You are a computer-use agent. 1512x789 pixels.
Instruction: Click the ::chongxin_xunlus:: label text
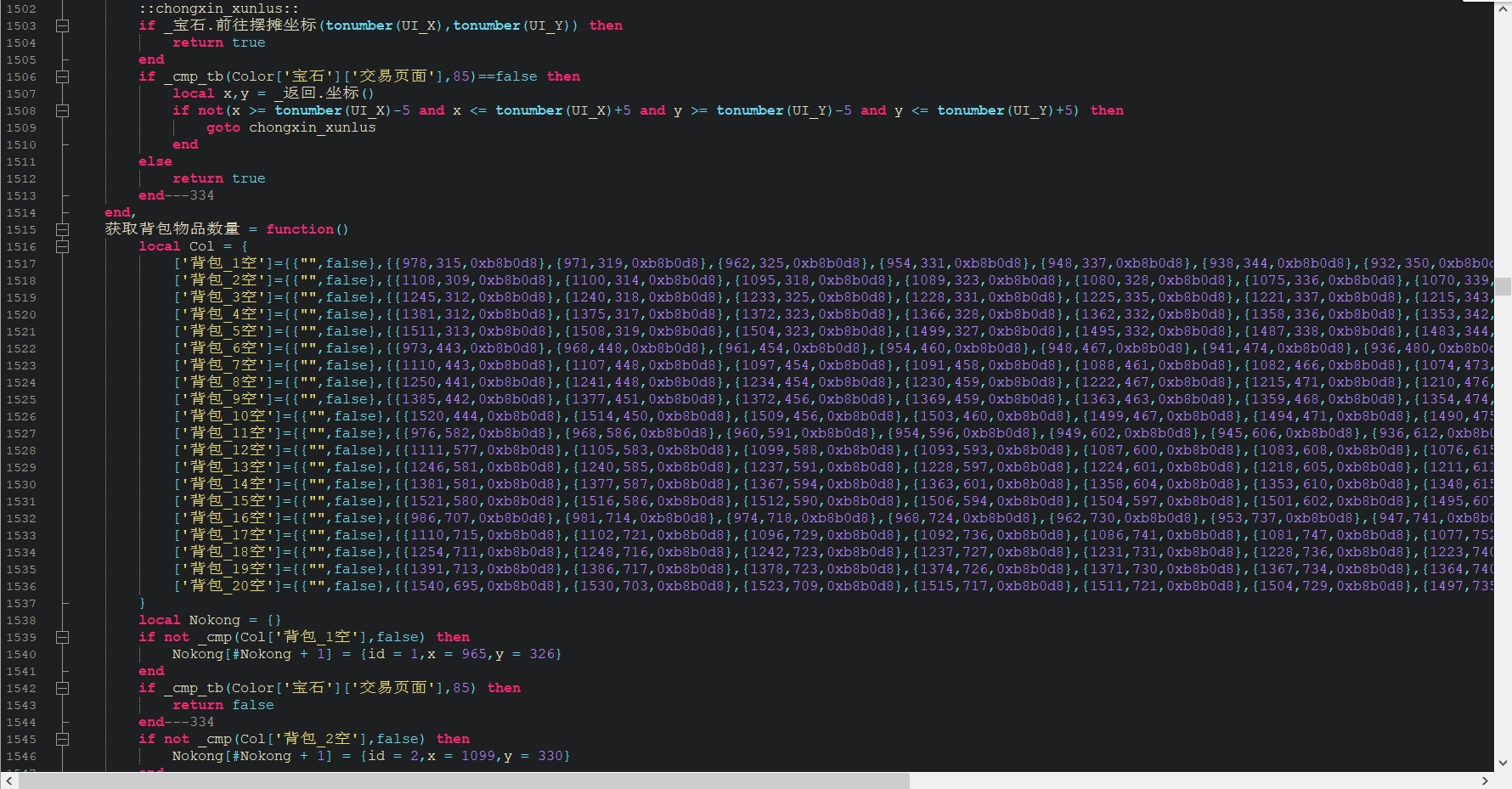[218, 8]
